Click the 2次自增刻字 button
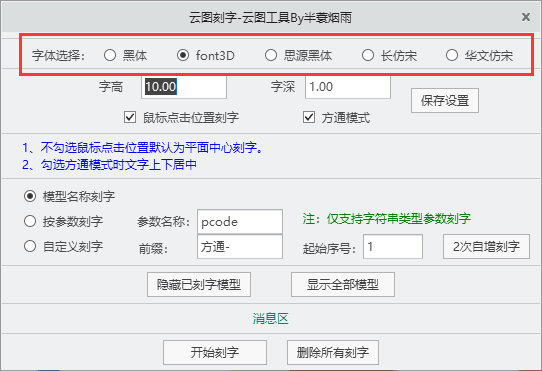Image resolution: width=542 pixels, height=371 pixels. (x=486, y=247)
